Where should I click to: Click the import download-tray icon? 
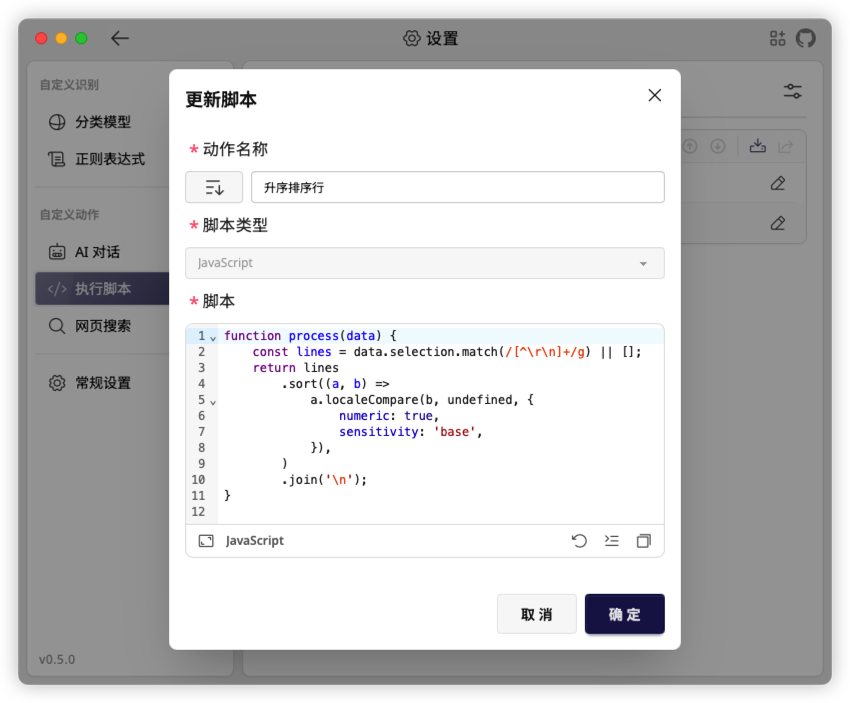point(758,146)
